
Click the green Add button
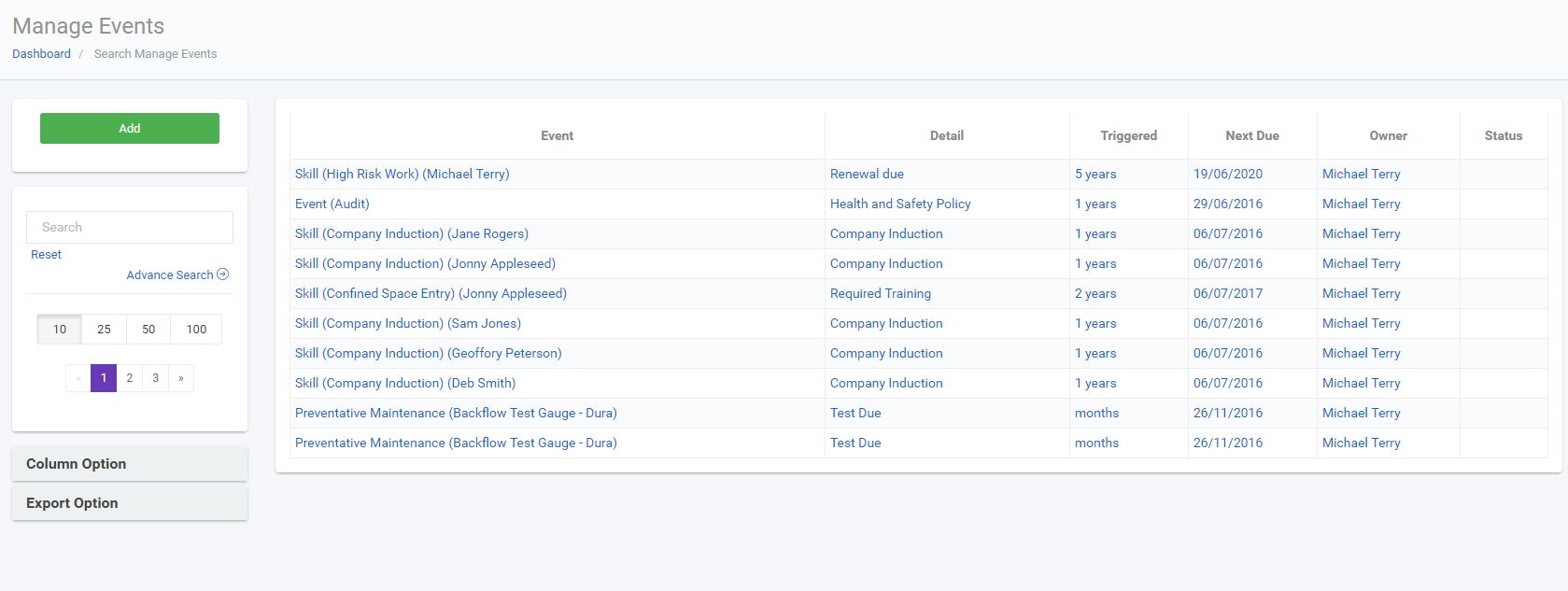pyautogui.click(x=130, y=128)
